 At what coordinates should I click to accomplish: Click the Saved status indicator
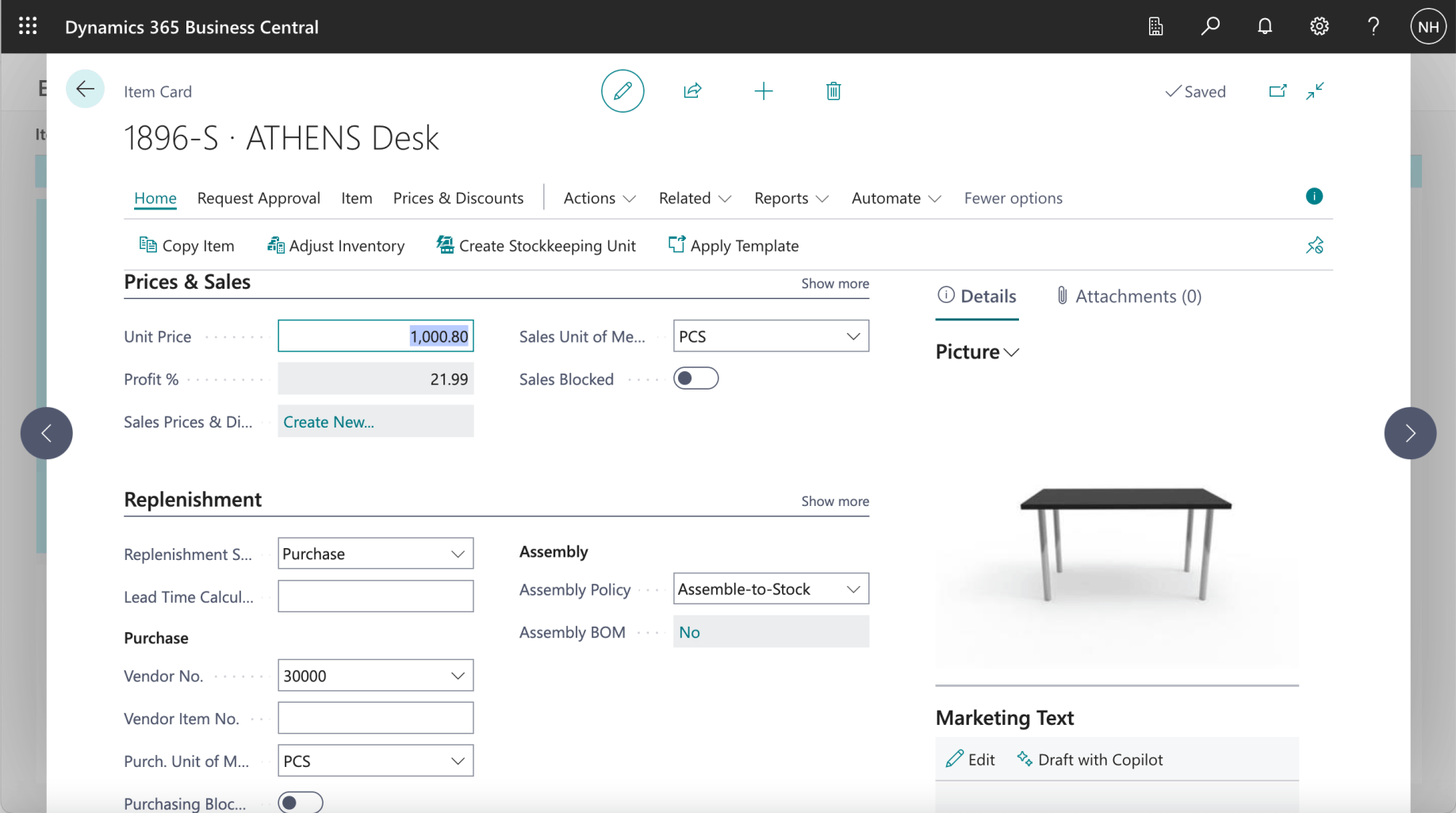click(x=1195, y=91)
